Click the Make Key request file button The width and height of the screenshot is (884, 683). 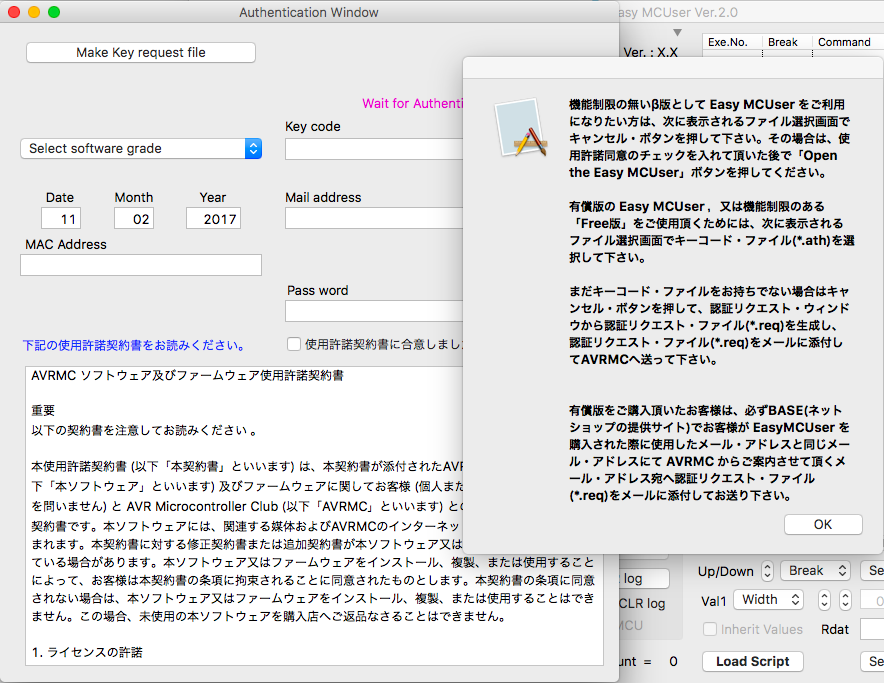pyautogui.click(x=141, y=52)
